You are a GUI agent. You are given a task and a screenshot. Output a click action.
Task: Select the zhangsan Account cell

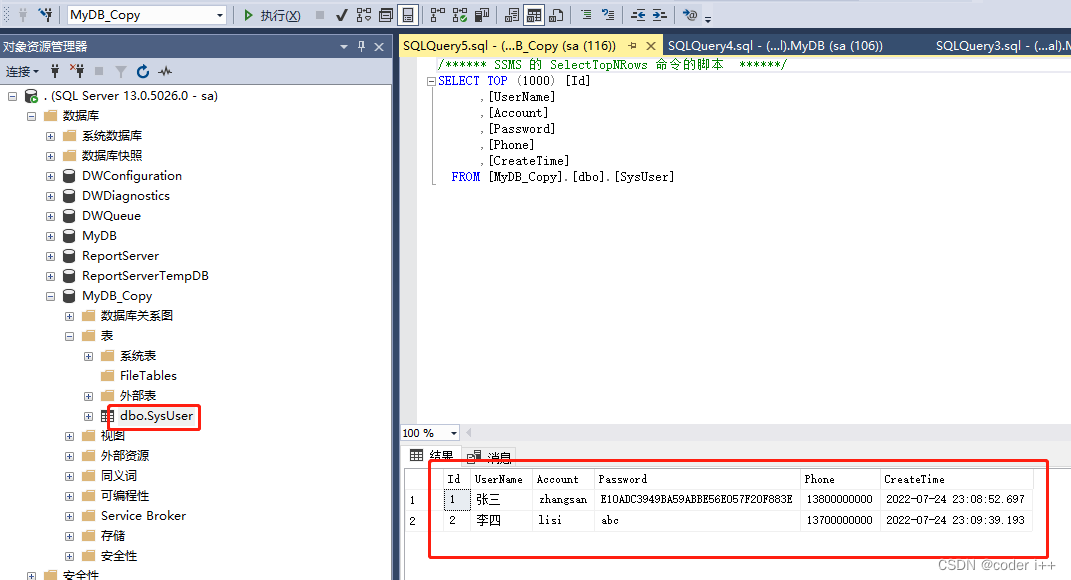pyautogui.click(x=564, y=499)
